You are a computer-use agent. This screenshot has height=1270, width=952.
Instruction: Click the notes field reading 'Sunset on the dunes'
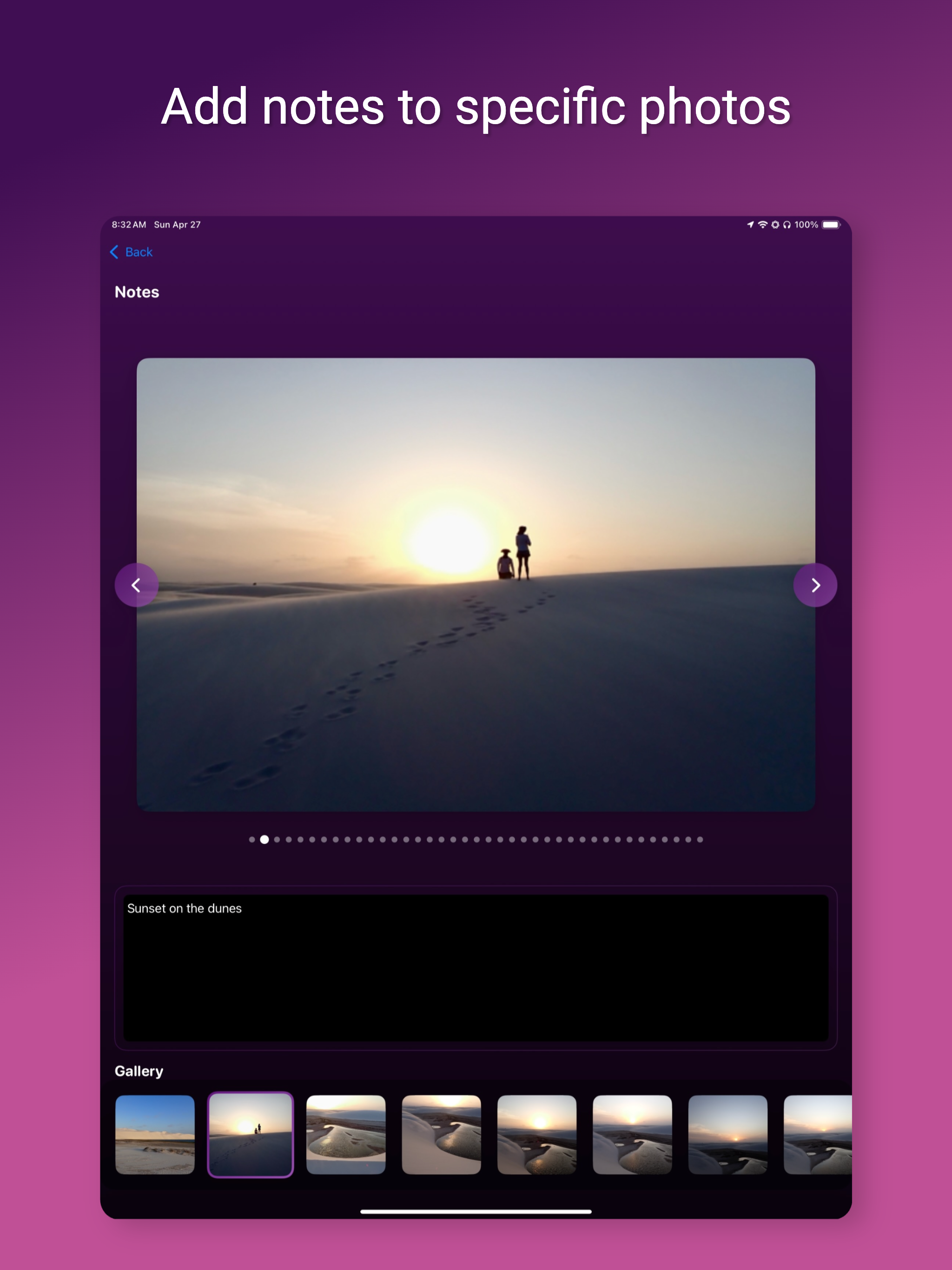[x=476, y=967]
